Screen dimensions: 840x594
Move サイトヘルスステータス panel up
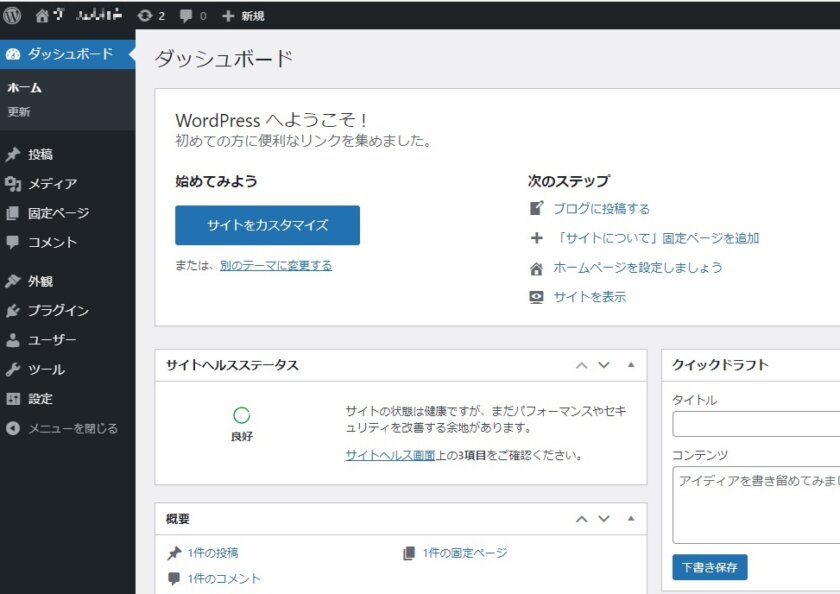pos(581,365)
